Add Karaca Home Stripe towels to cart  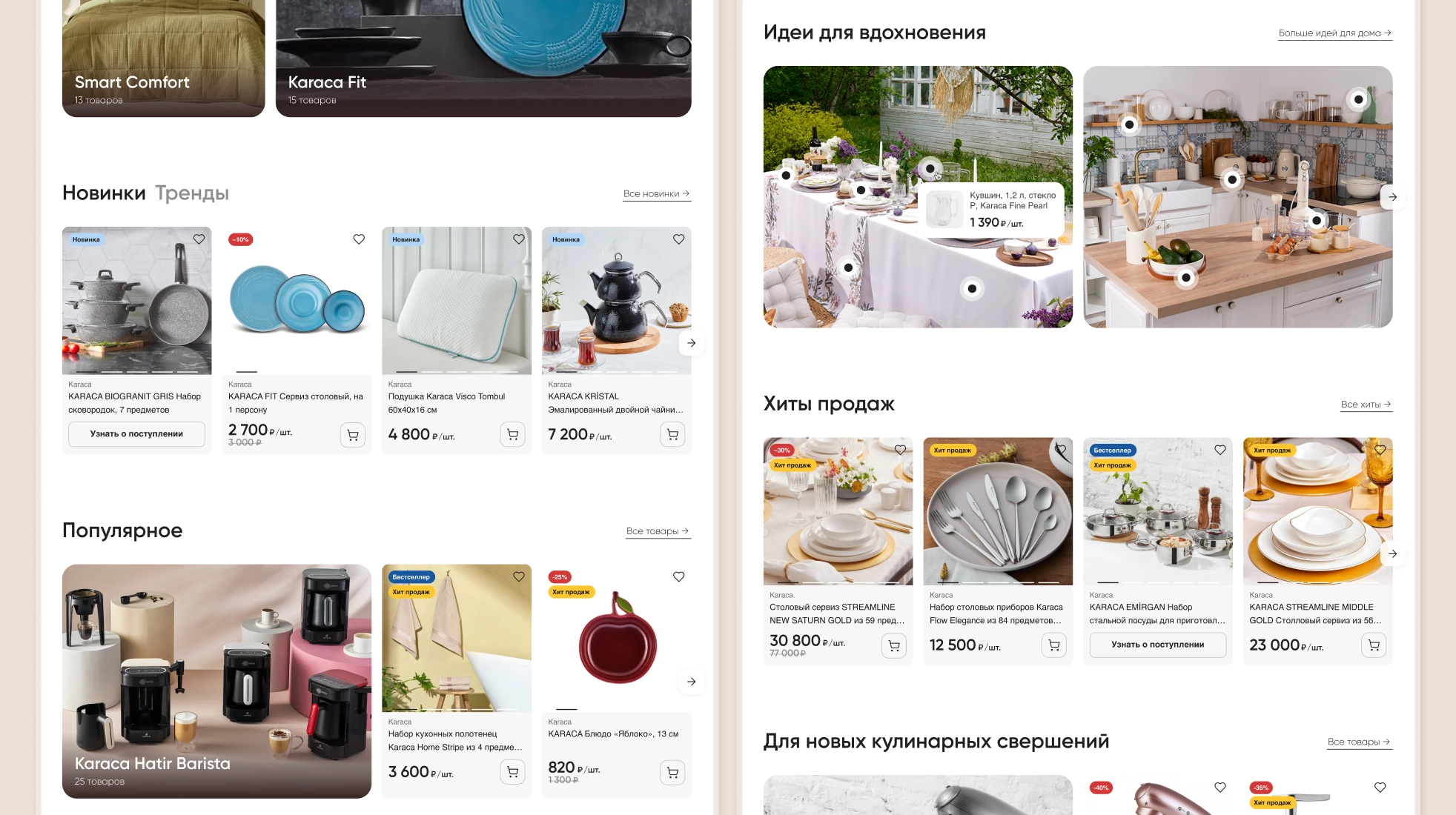[x=512, y=772]
